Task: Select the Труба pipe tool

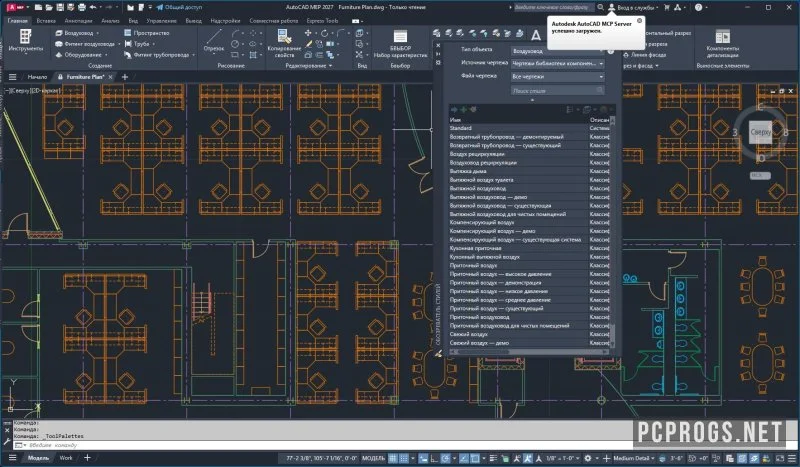Action: [x=137, y=44]
